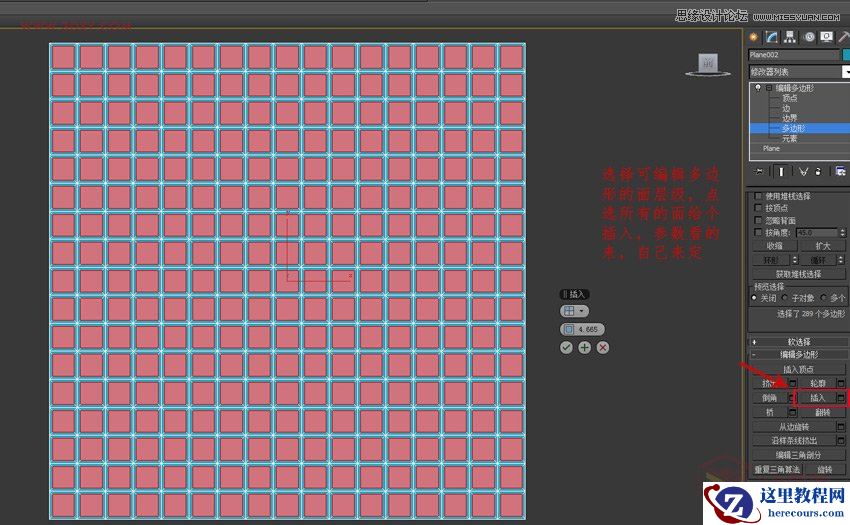Image resolution: width=850 pixels, height=525 pixels.
Task: Click the 翻转 button
Action: [x=822, y=412]
